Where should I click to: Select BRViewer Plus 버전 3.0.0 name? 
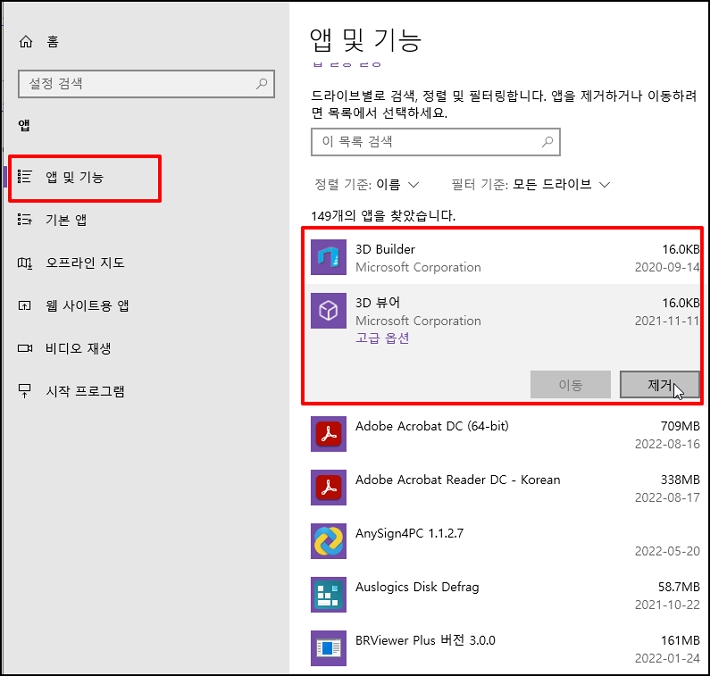[425, 640]
